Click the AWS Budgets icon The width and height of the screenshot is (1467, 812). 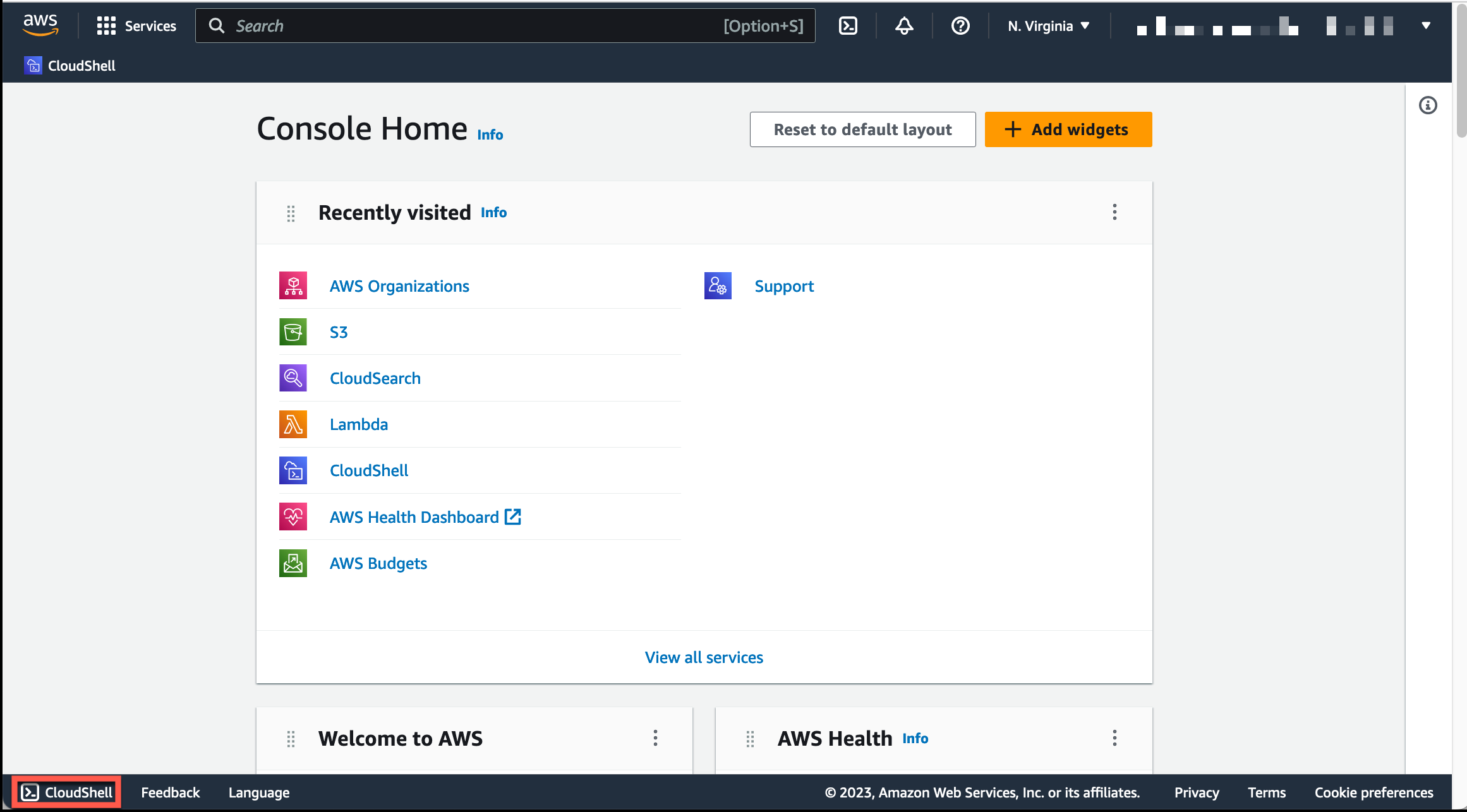tap(292, 563)
